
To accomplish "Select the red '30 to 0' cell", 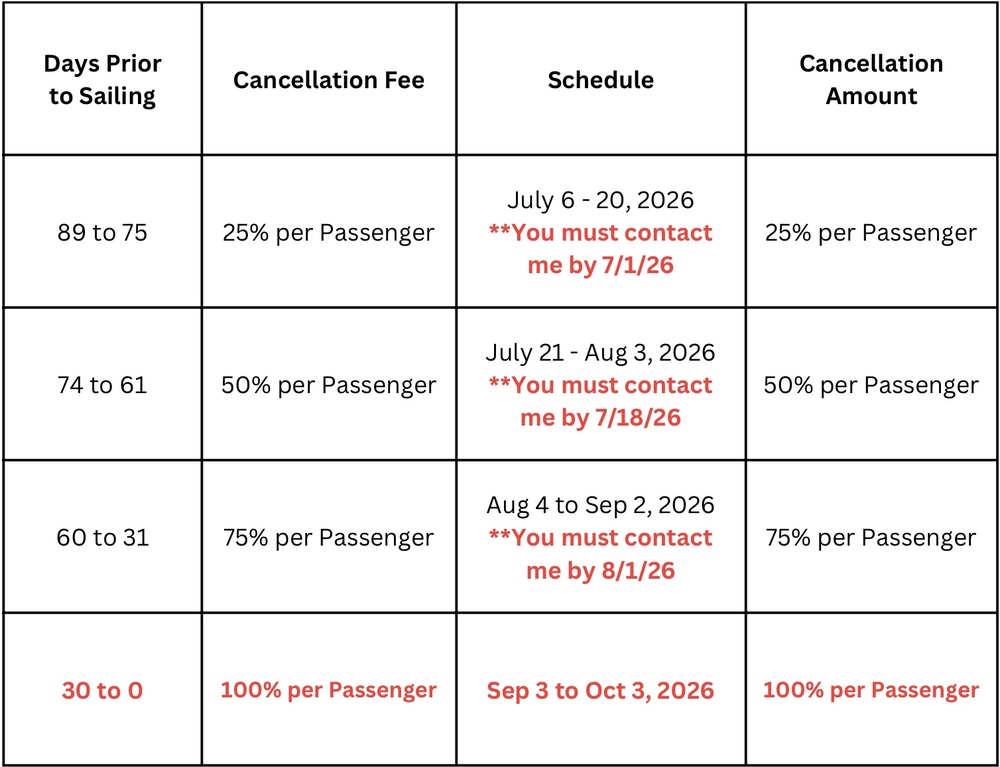I will [102, 691].
